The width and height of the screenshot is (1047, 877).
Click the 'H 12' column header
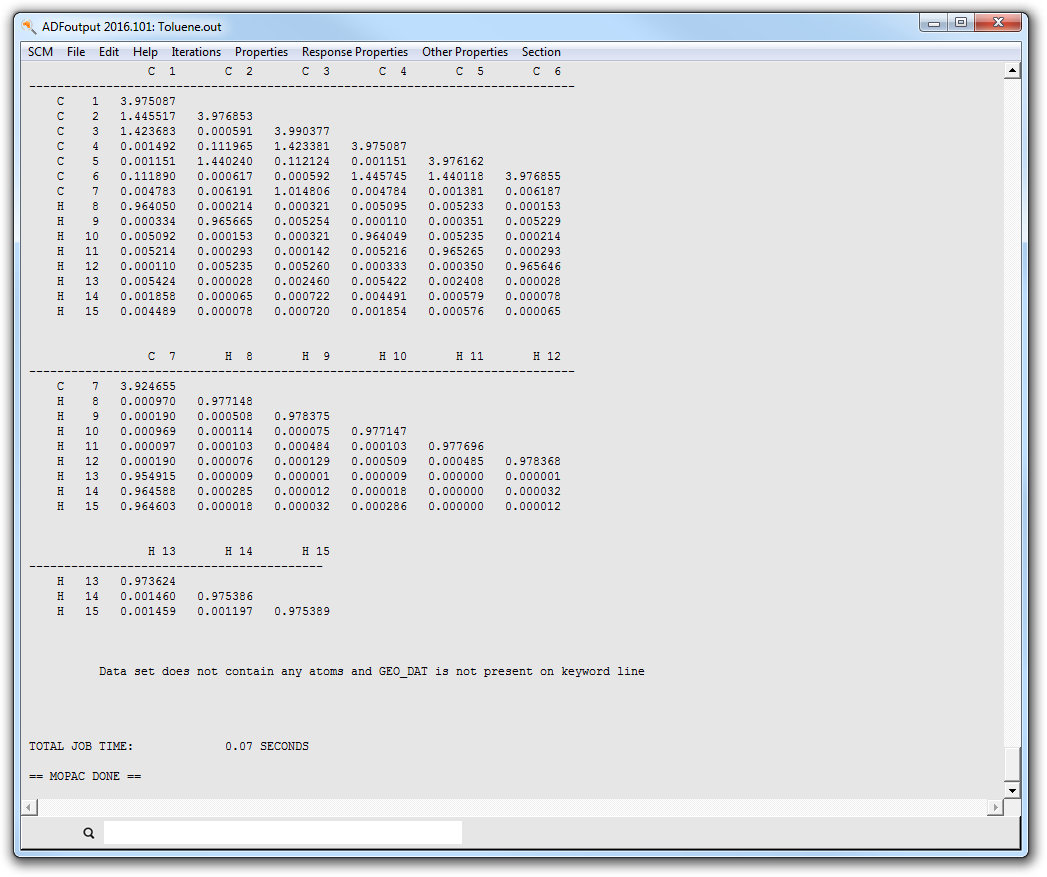546,356
